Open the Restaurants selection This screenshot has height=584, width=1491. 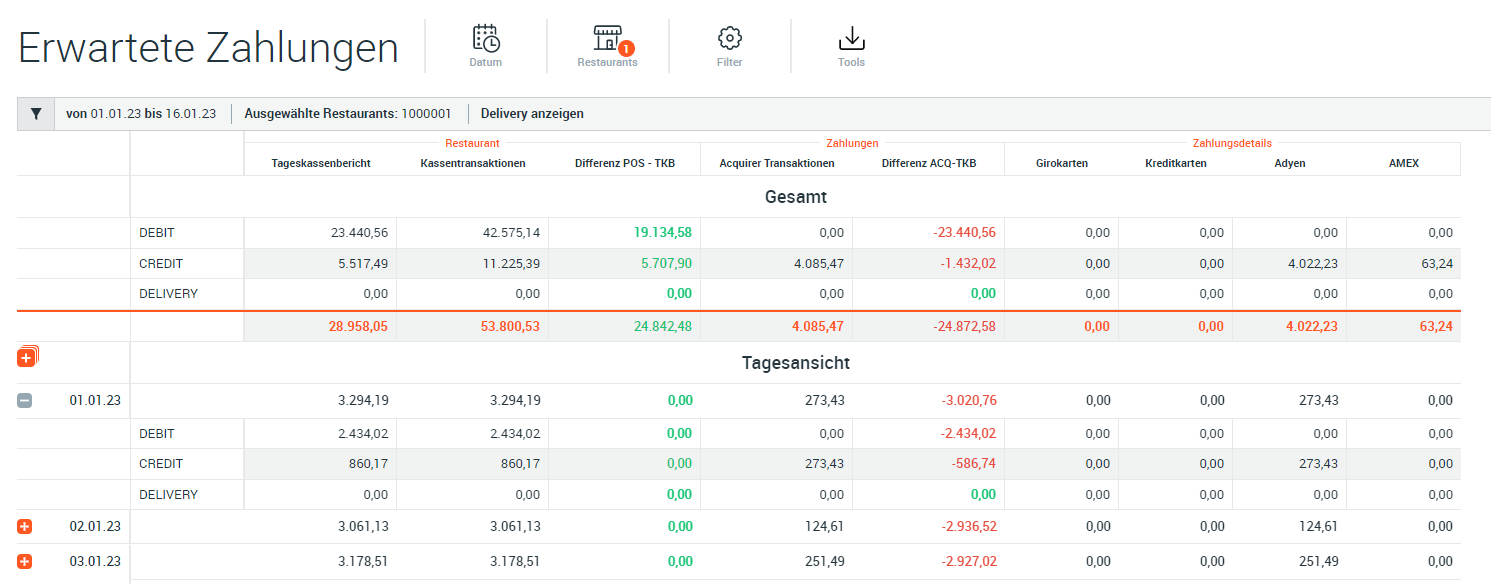click(607, 46)
